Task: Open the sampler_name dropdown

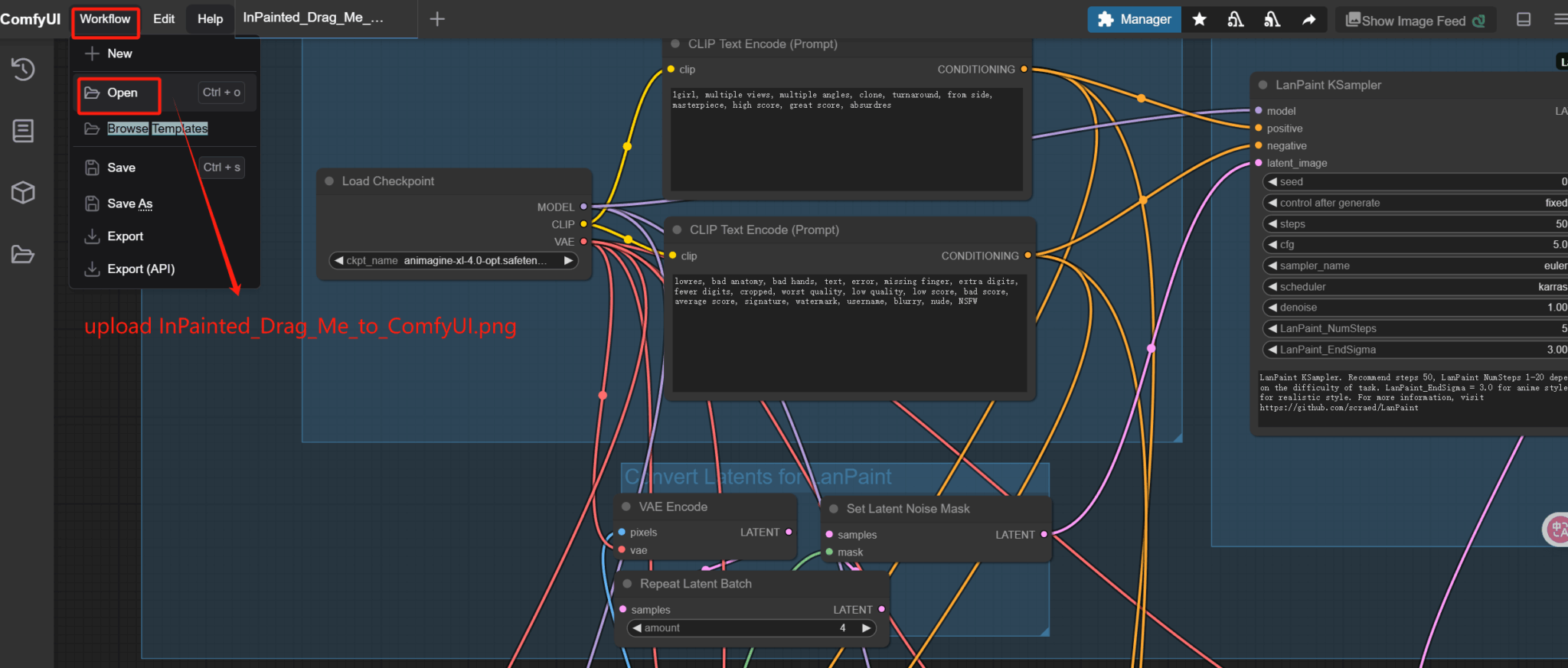Action: (1416, 266)
